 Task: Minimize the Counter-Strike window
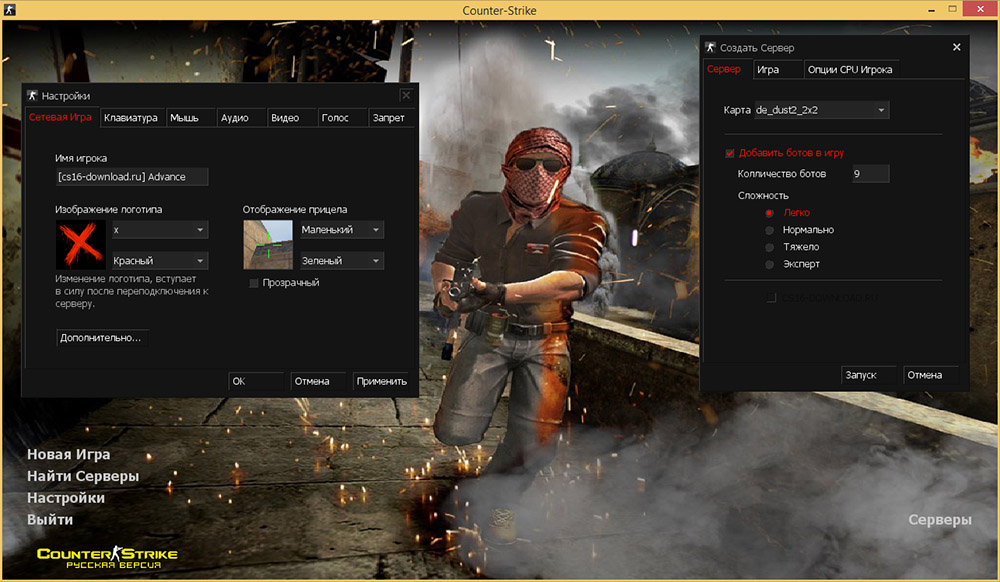(x=932, y=10)
